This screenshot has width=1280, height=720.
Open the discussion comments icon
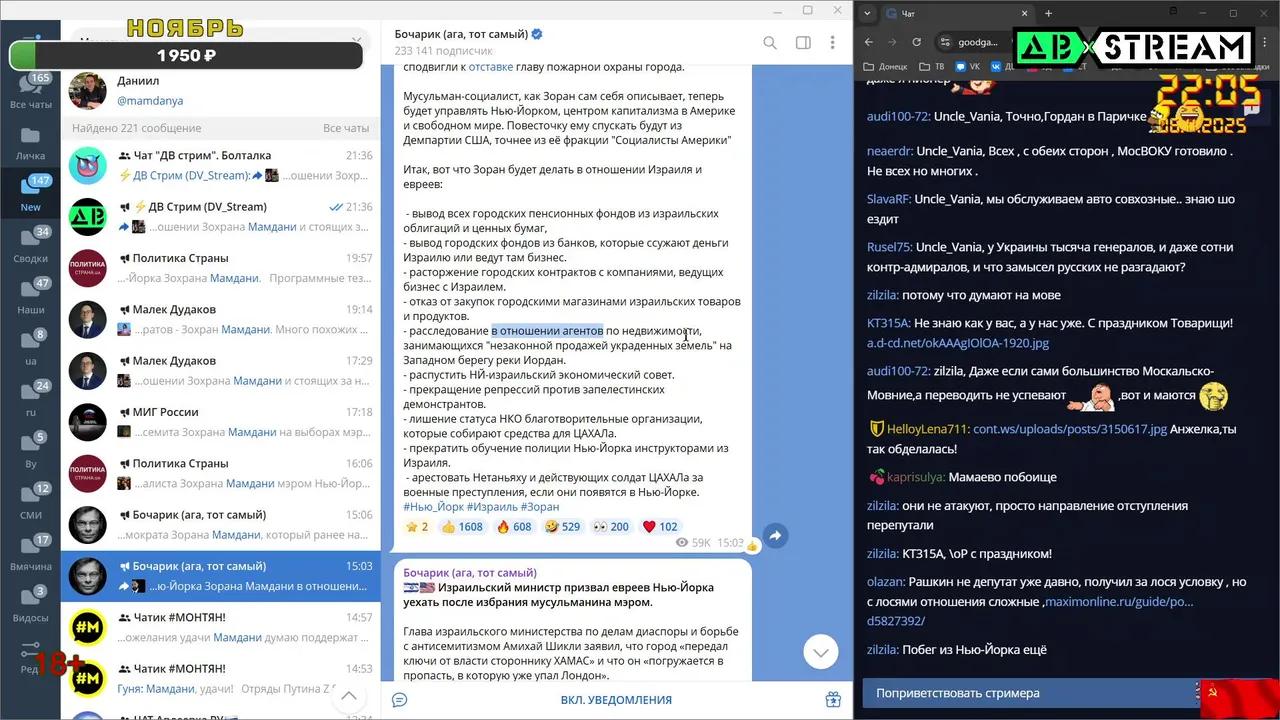pyautogui.click(x=399, y=700)
